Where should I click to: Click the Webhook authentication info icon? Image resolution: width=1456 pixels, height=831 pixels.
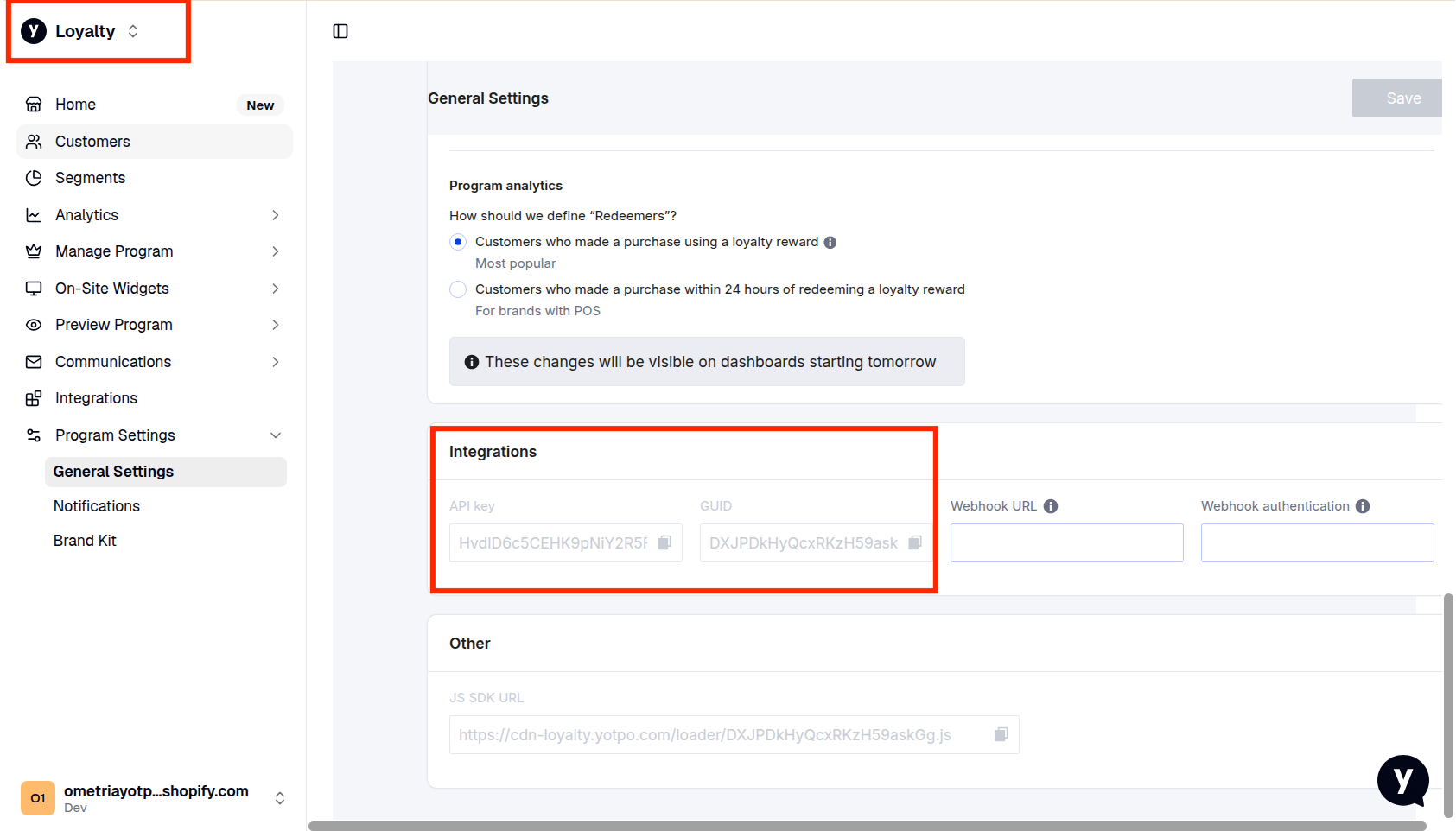pos(1363,506)
